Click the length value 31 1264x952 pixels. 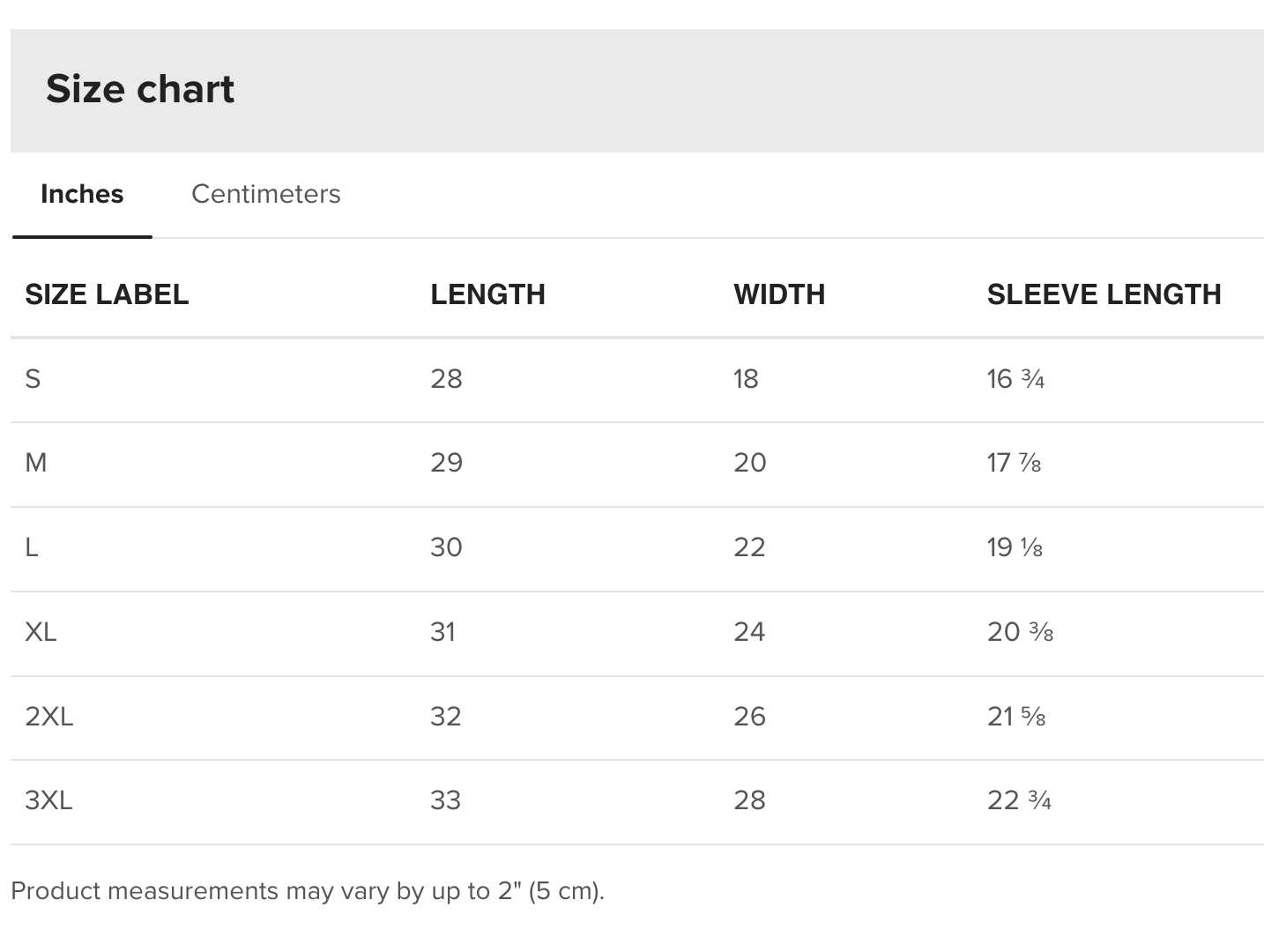click(x=442, y=632)
